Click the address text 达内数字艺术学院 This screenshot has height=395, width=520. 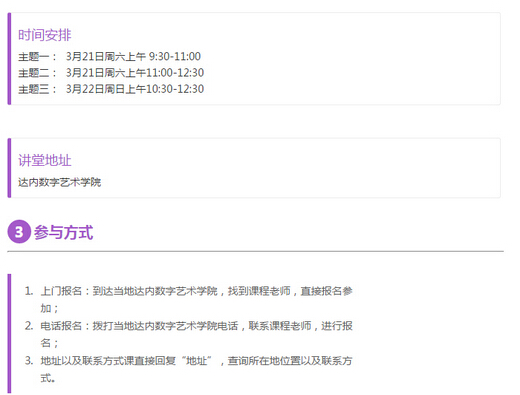point(59,182)
